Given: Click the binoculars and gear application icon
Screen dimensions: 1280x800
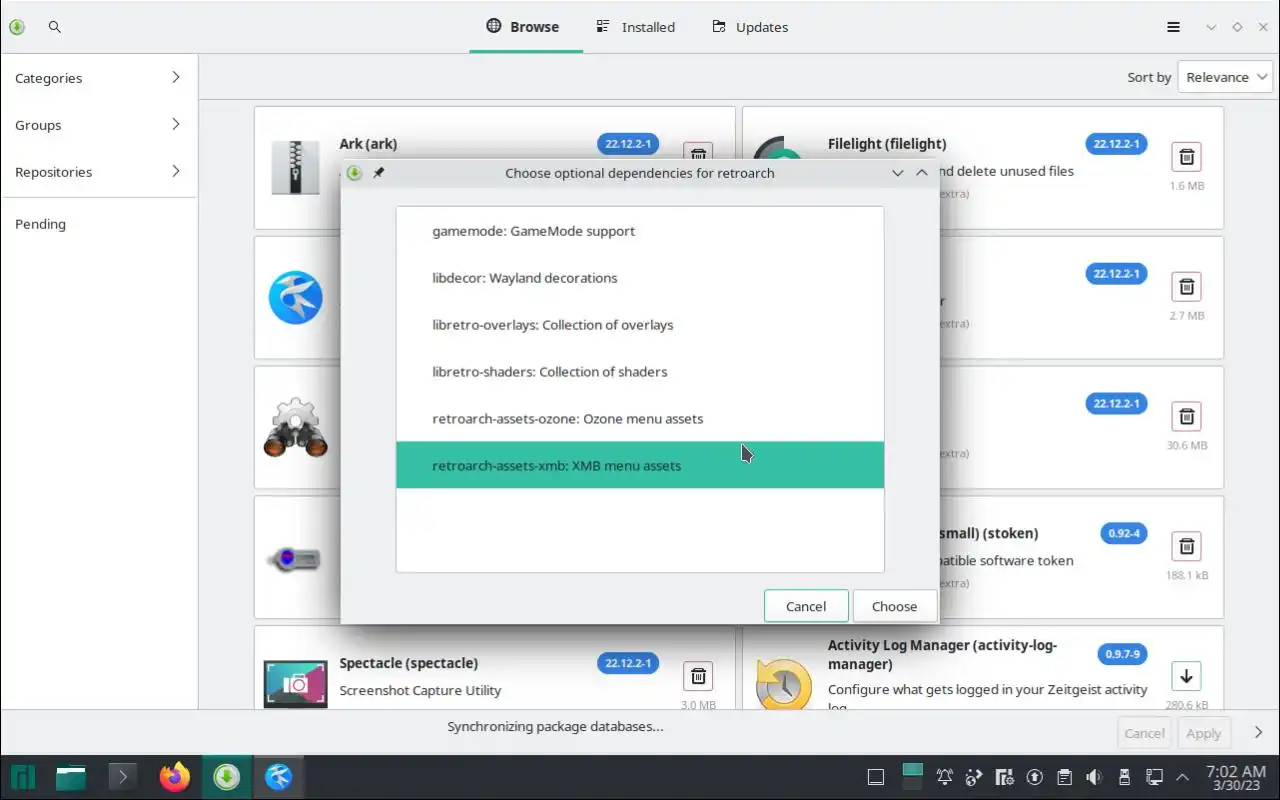Looking at the screenshot, I should coord(296,428).
